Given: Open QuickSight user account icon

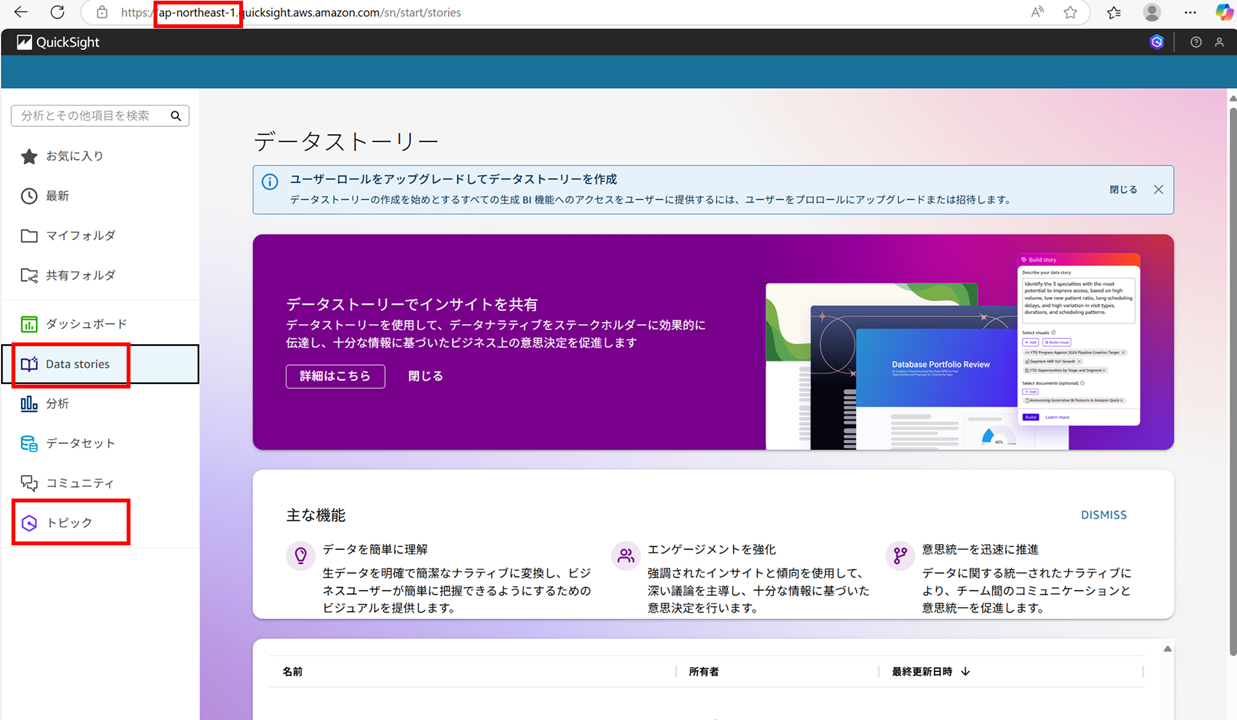Looking at the screenshot, I should (x=1219, y=42).
